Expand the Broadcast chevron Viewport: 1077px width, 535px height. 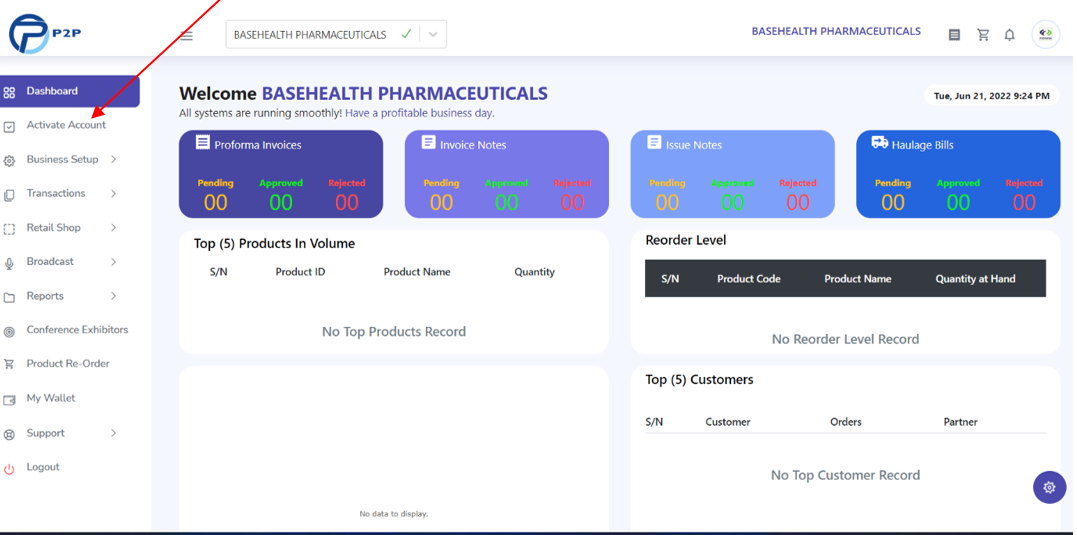point(113,262)
